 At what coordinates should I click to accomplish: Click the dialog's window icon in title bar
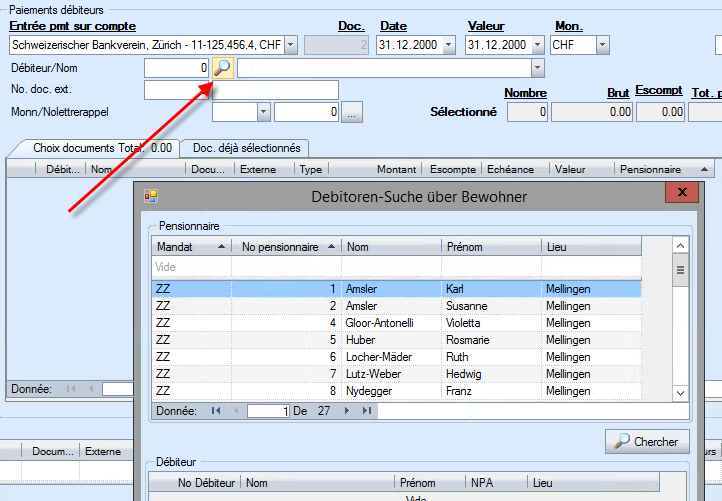pos(151,197)
